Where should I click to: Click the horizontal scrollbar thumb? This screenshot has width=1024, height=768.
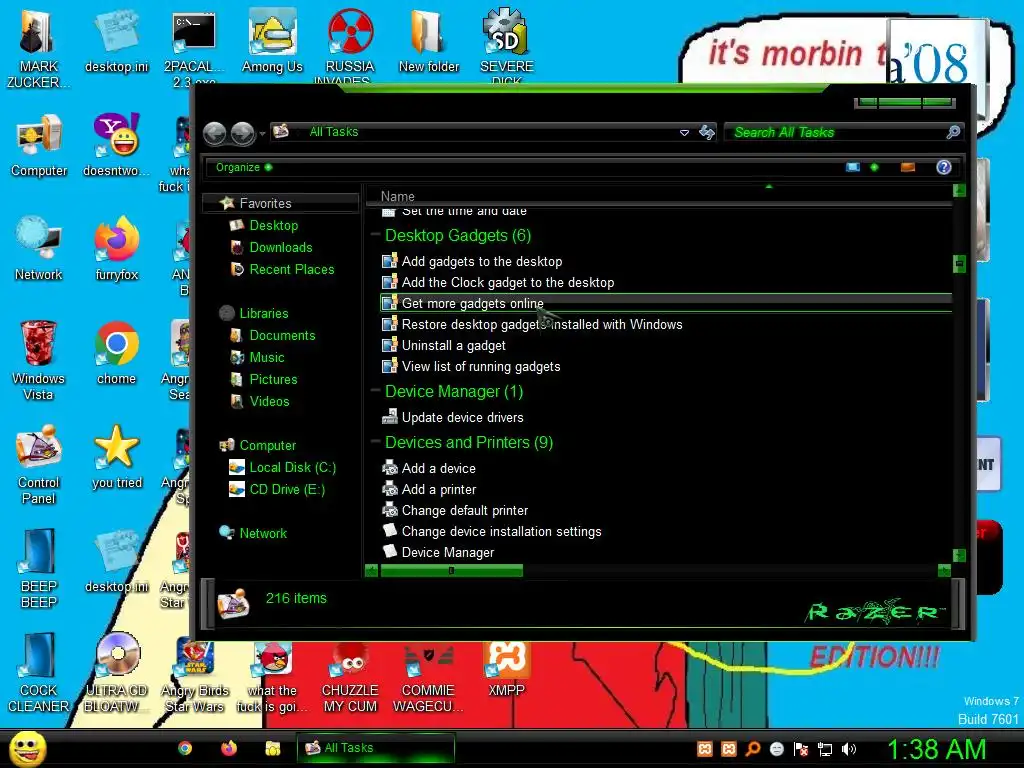pyautogui.click(x=451, y=571)
